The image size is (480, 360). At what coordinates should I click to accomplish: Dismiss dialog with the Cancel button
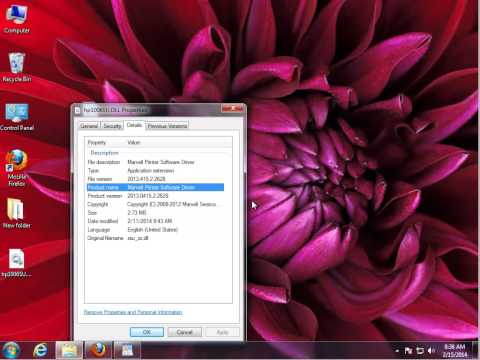184,332
